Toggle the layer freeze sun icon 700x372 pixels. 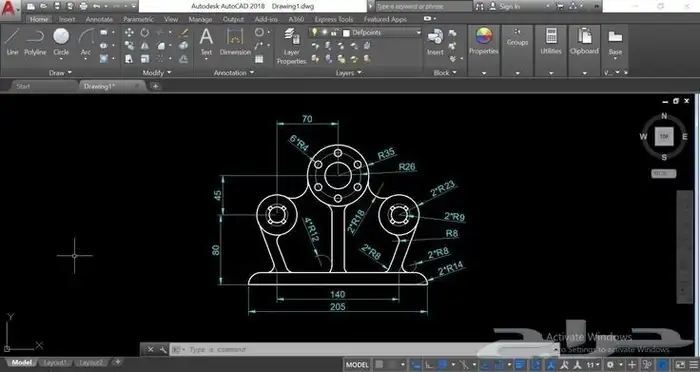324,32
